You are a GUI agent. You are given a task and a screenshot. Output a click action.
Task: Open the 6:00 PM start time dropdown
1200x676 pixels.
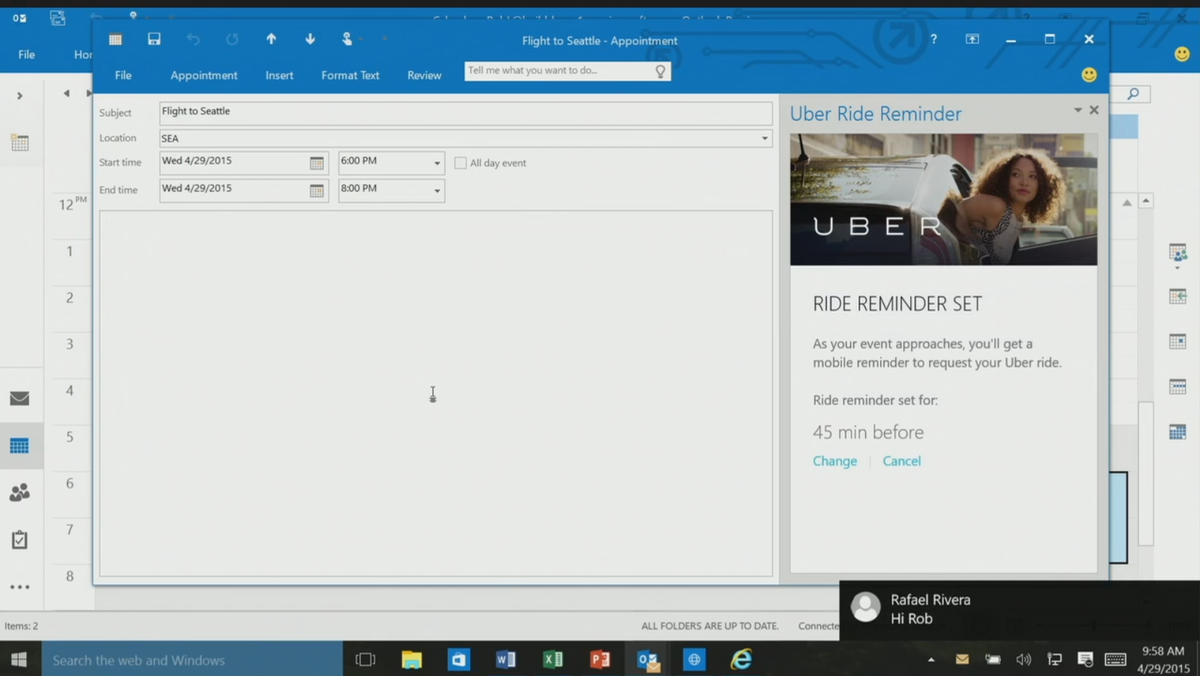(437, 163)
